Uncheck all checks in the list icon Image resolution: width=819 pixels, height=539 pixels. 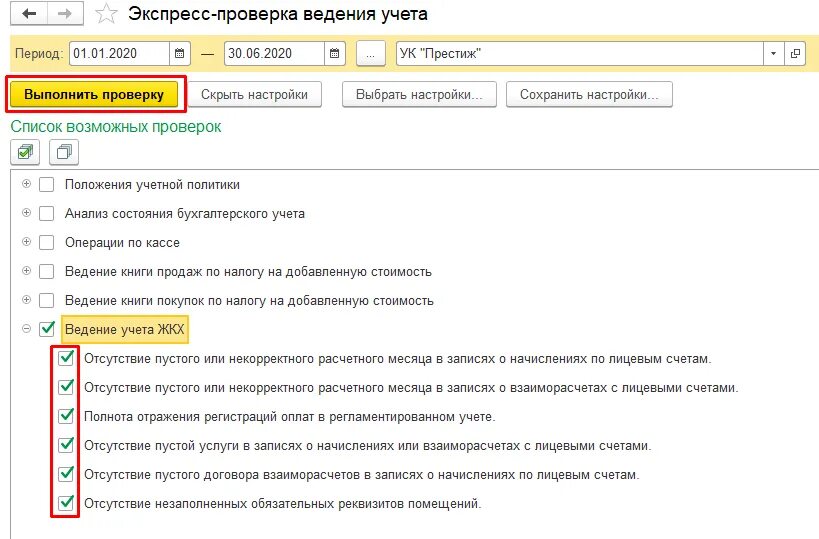64,152
